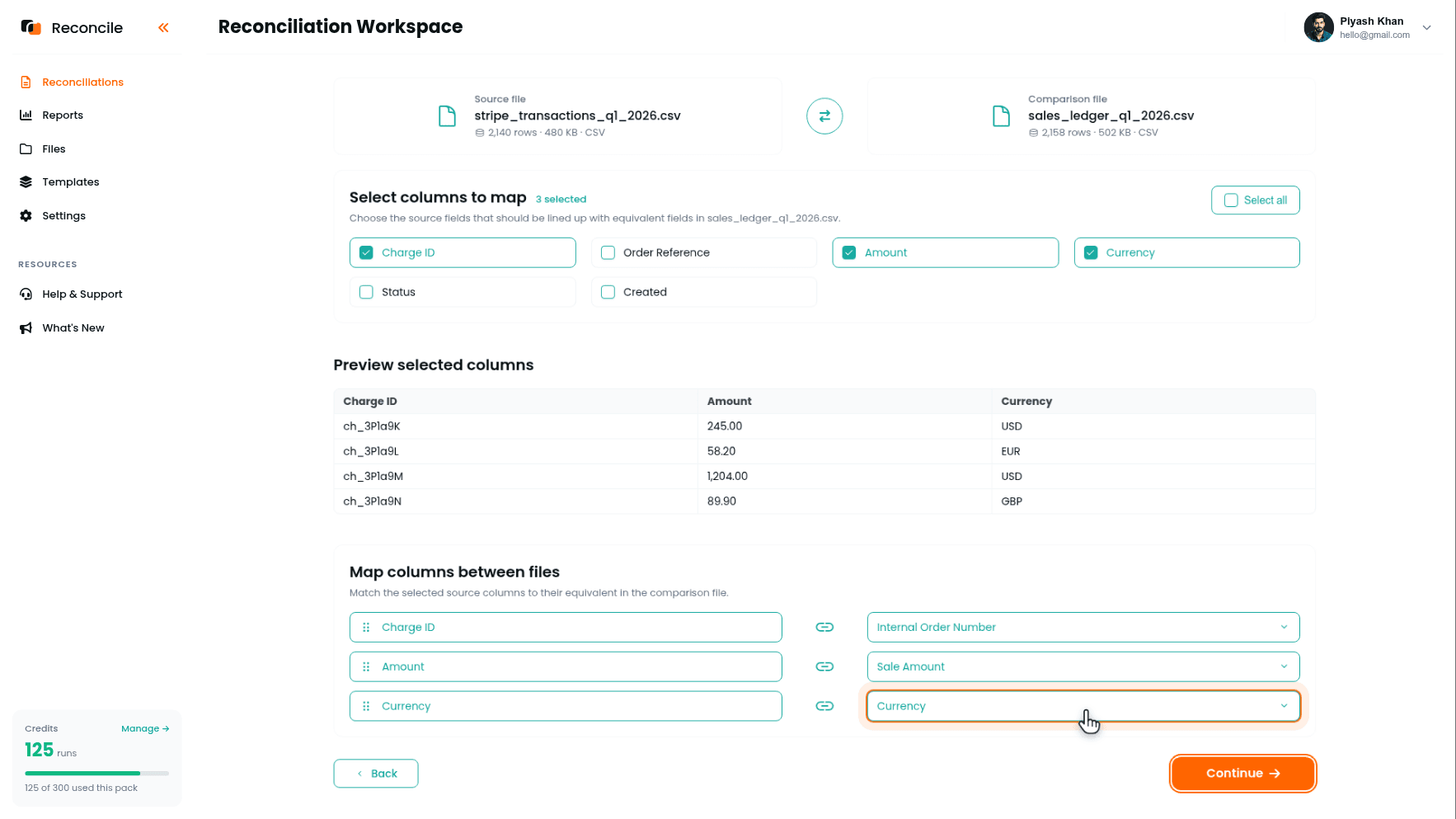The height and width of the screenshot is (819, 1456).
Task: Uncheck the Charge ID column checkbox
Action: point(367,253)
